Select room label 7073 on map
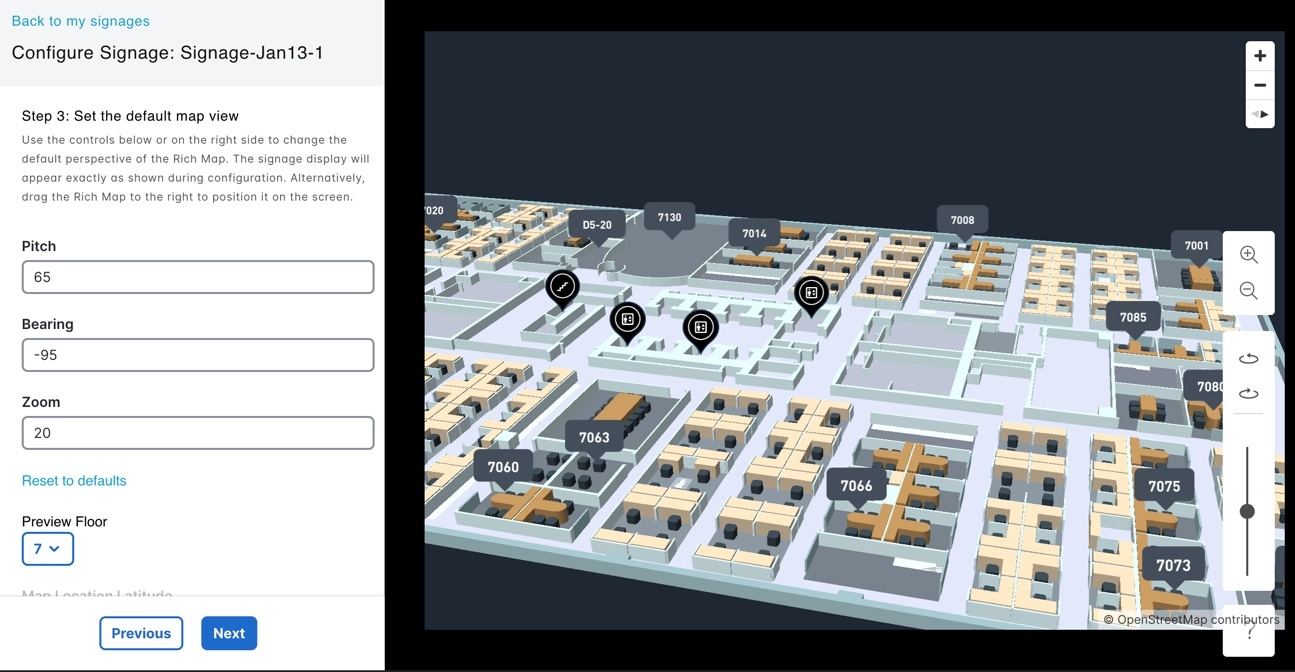Viewport: 1295px width, 672px height. click(1173, 565)
